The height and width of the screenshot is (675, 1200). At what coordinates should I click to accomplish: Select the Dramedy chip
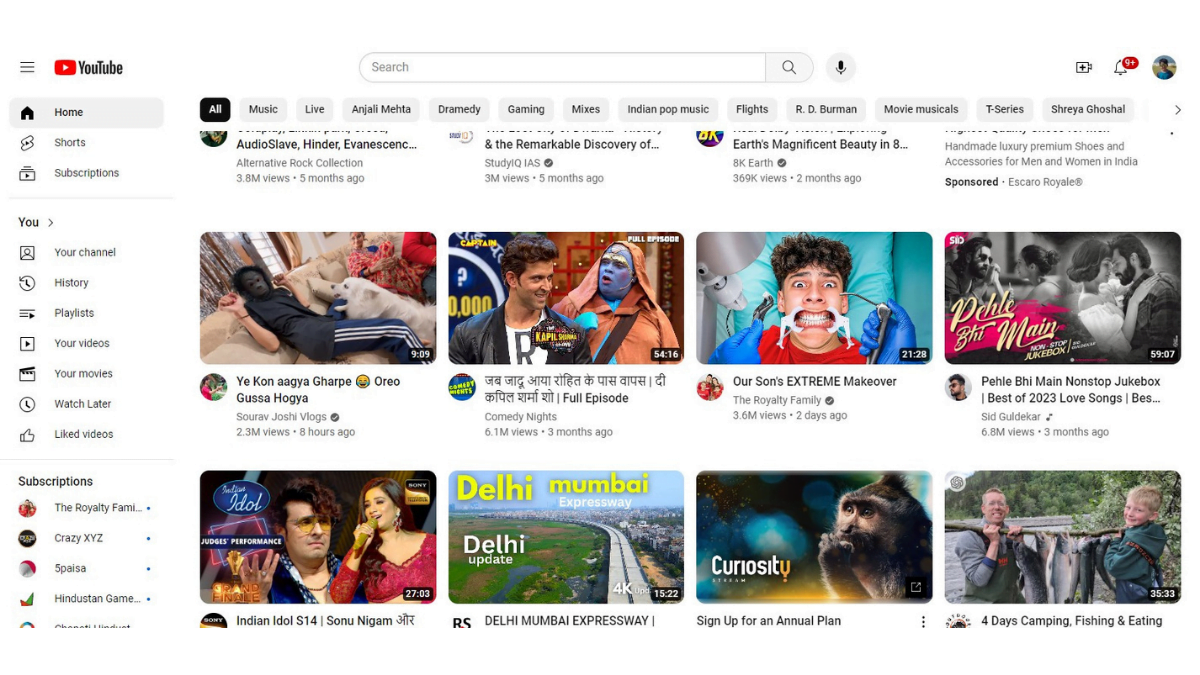pos(459,110)
